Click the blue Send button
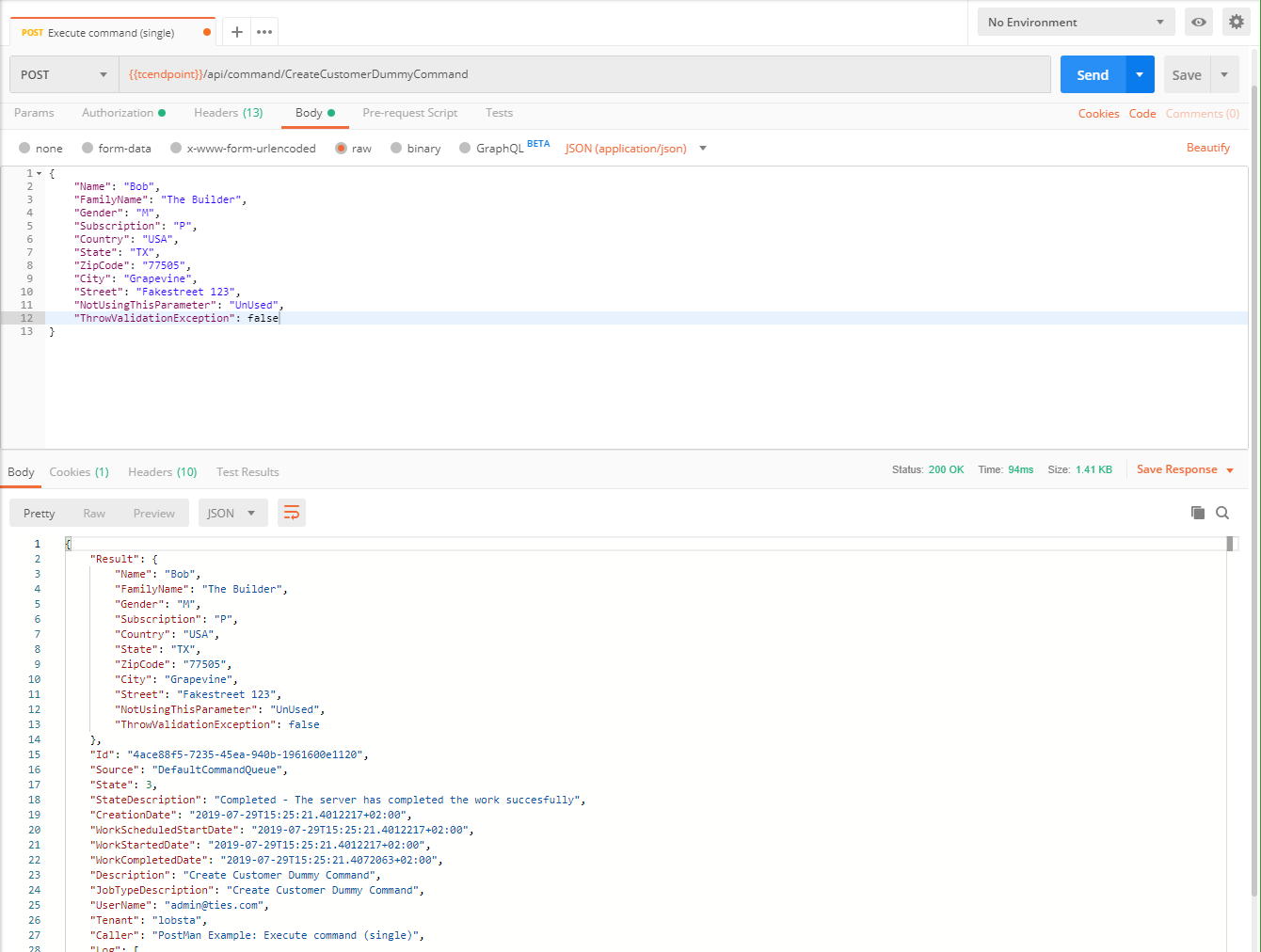 tap(1092, 74)
